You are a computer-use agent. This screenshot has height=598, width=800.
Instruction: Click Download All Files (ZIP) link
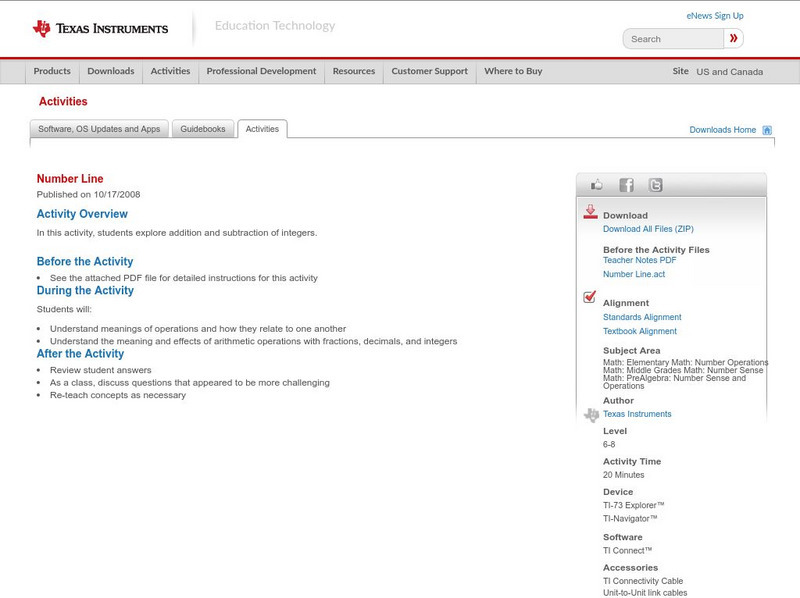click(648, 229)
